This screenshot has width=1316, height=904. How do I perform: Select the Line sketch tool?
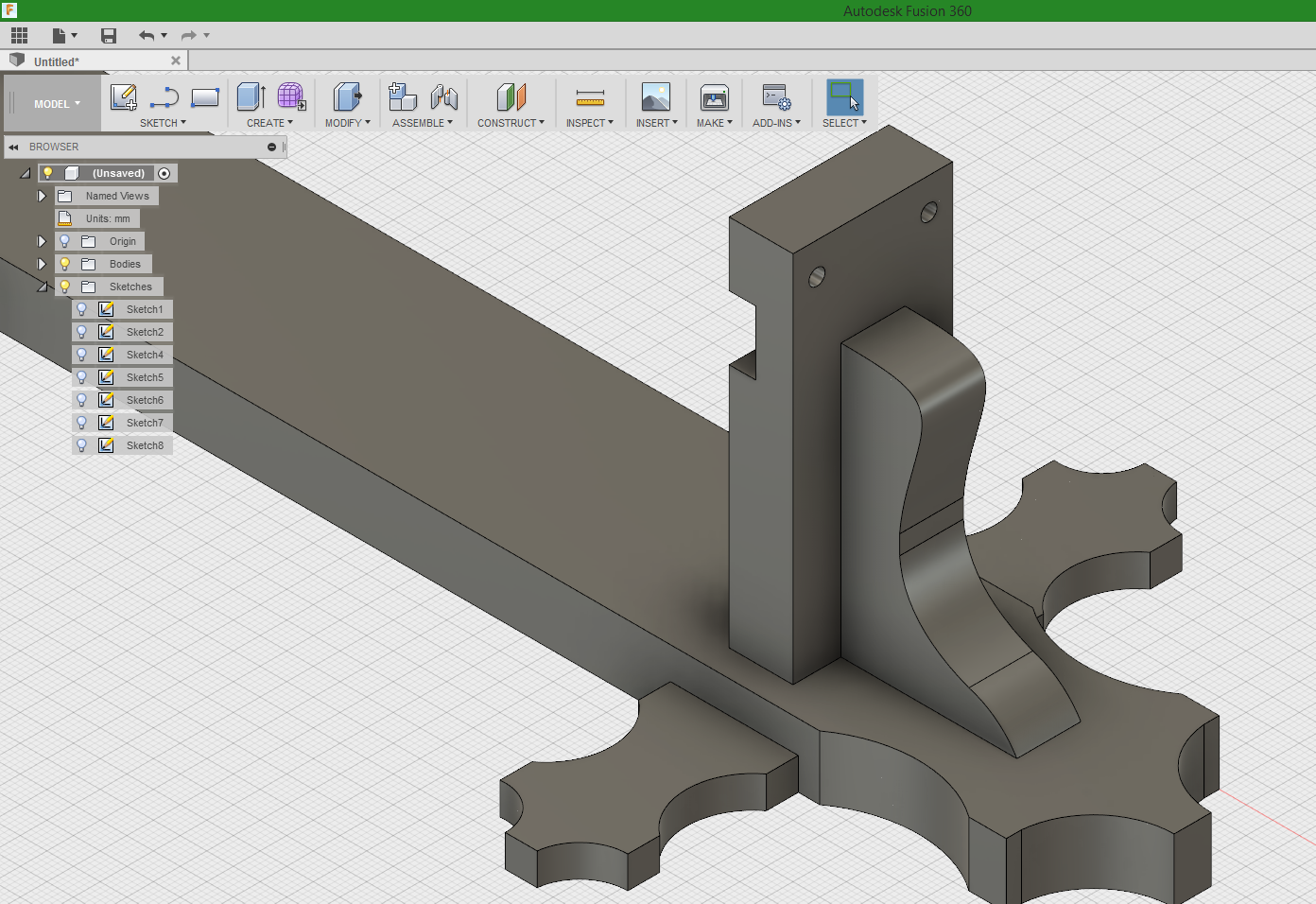[x=164, y=97]
